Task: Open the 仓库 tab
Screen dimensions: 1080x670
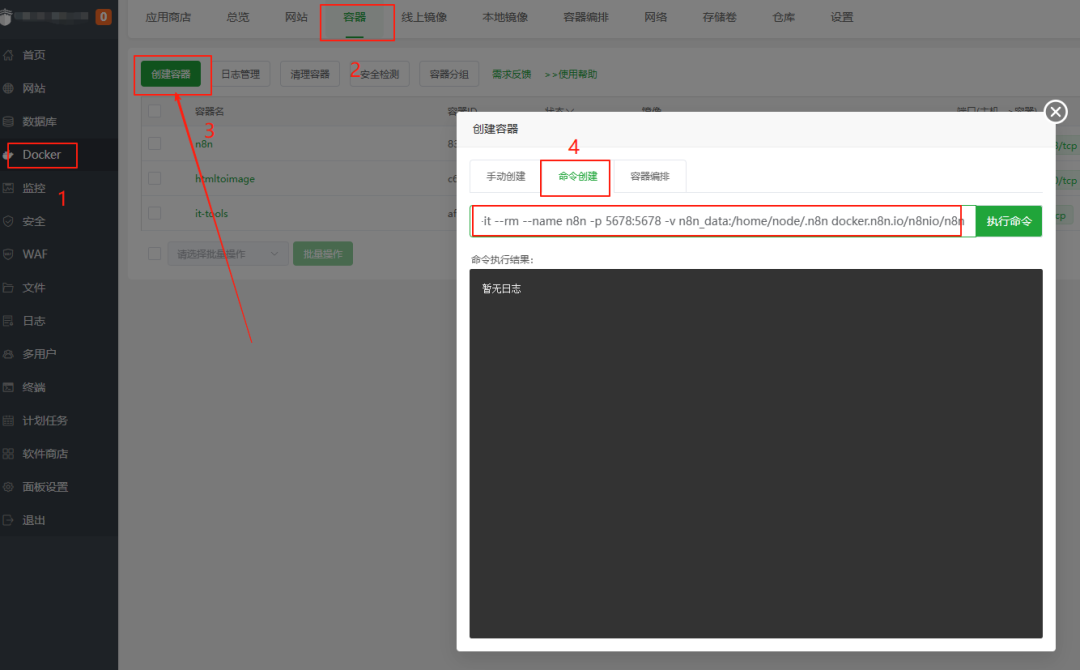Action: pos(784,17)
